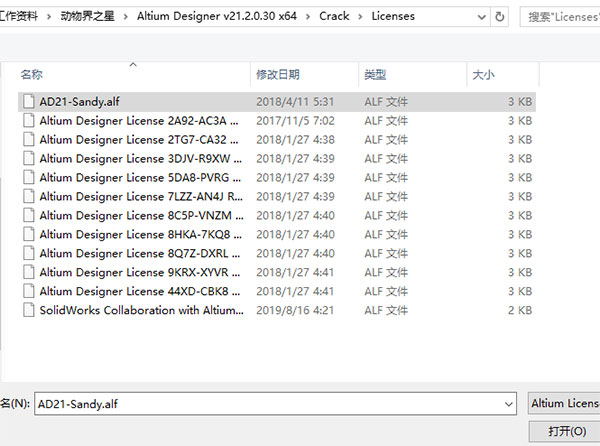Open the file name combo box dropdown
The width and height of the screenshot is (600, 446).
pyautogui.click(x=508, y=403)
